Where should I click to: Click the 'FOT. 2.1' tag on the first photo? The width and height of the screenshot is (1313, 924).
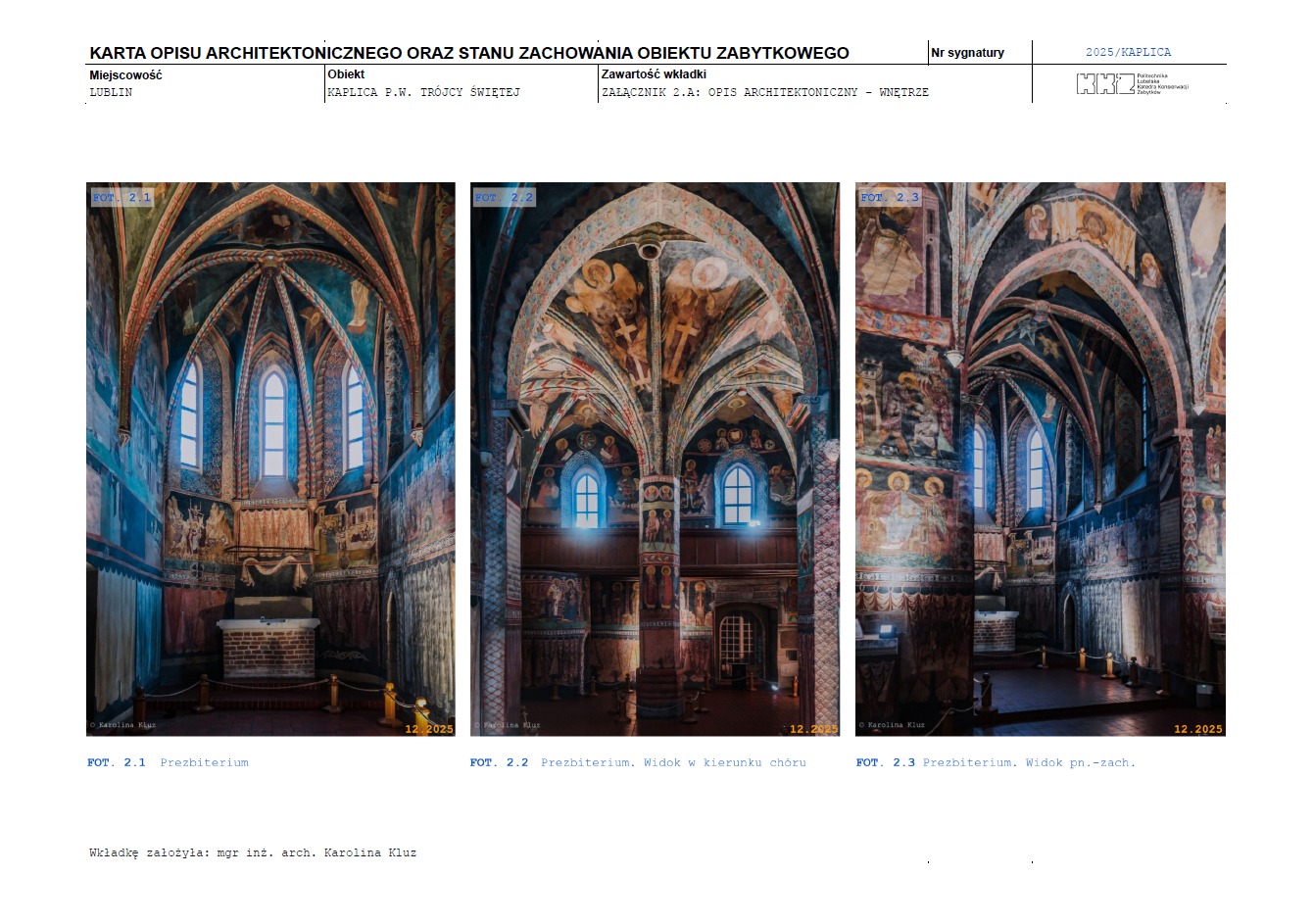[x=122, y=197]
